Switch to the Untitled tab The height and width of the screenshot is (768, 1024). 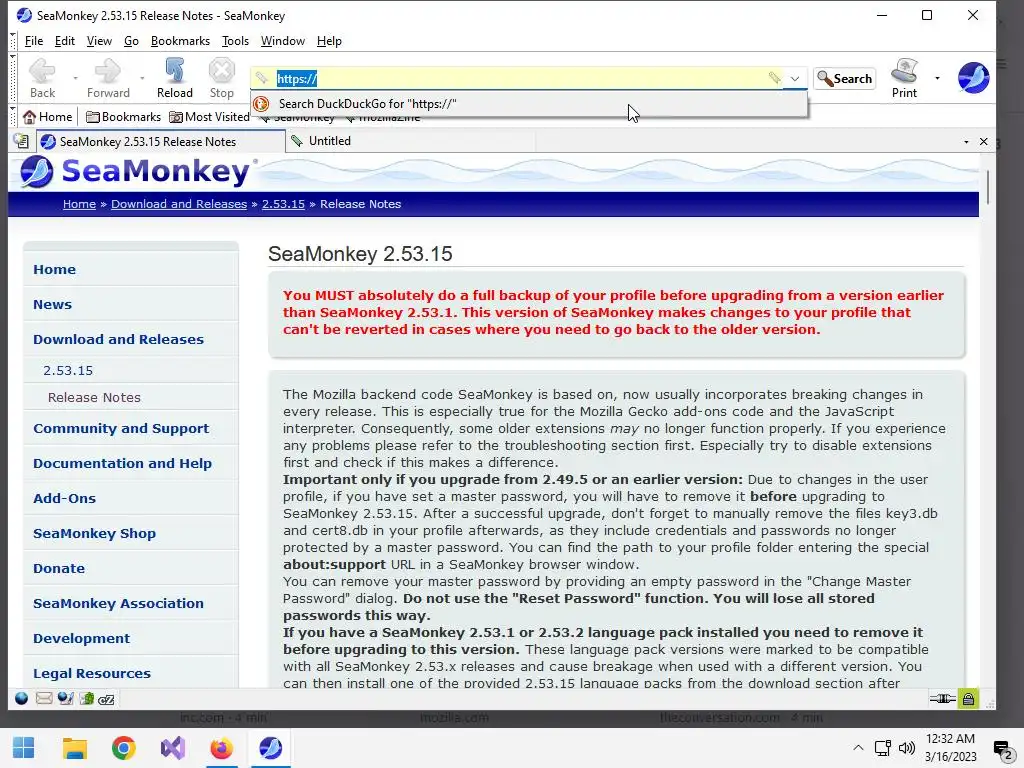(x=410, y=141)
